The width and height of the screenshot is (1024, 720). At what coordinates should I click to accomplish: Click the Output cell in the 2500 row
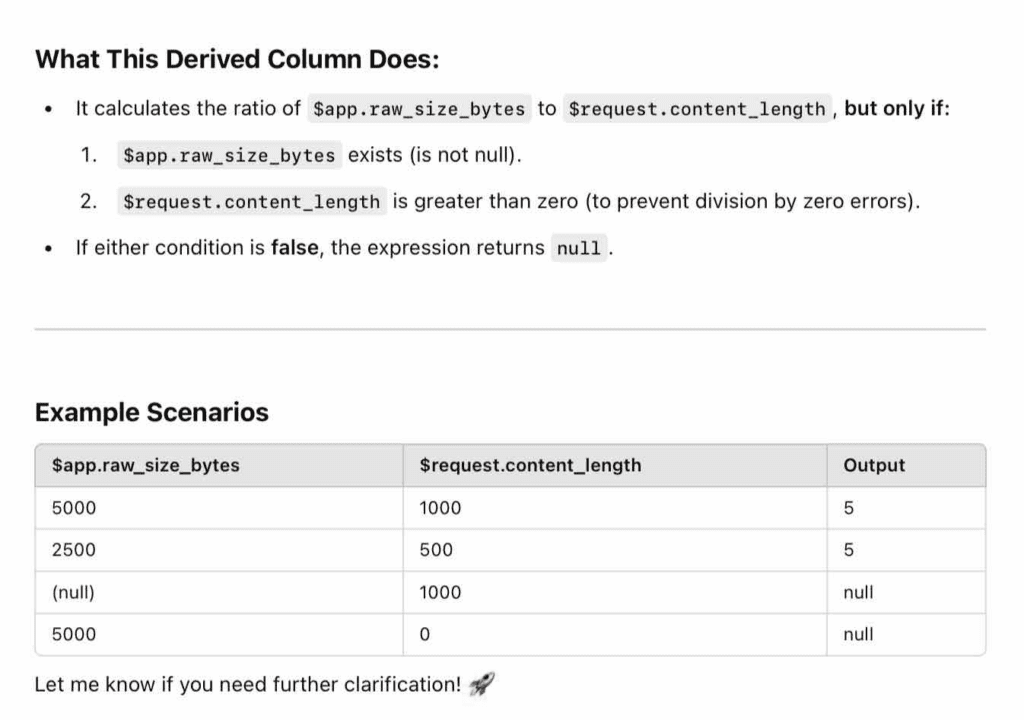[x=849, y=550]
